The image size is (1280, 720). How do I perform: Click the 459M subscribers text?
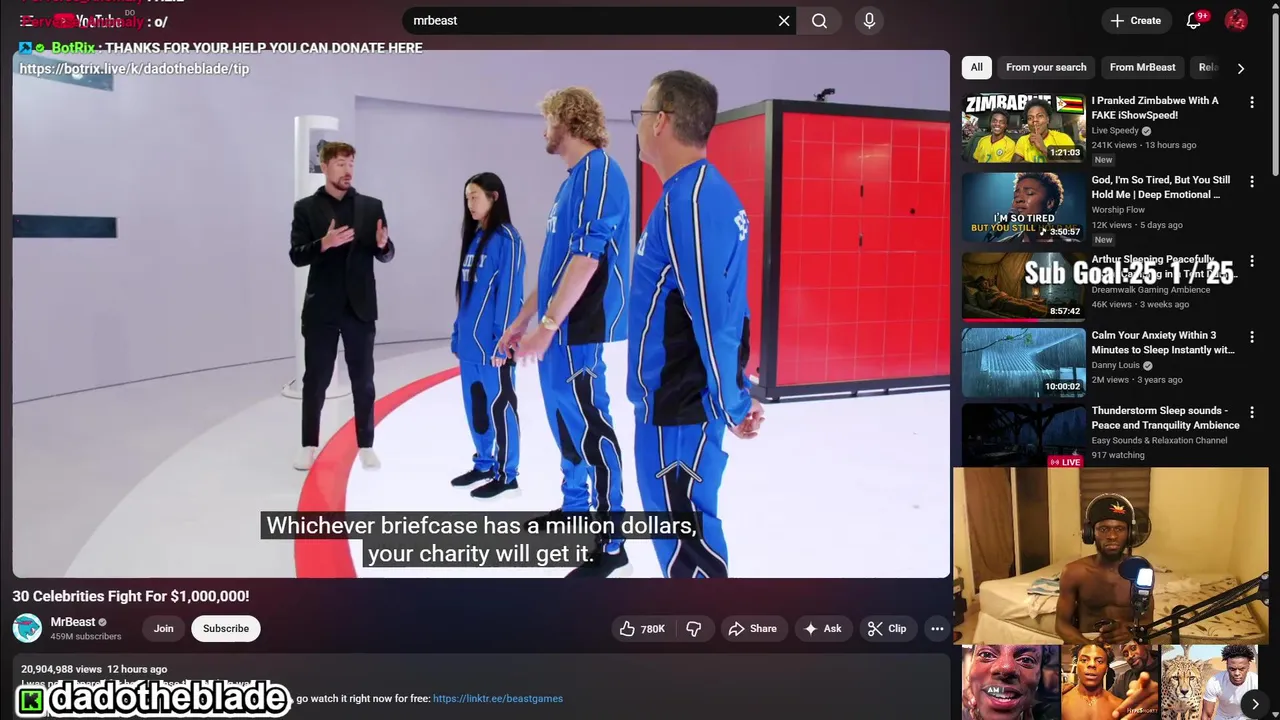tap(86, 637)
